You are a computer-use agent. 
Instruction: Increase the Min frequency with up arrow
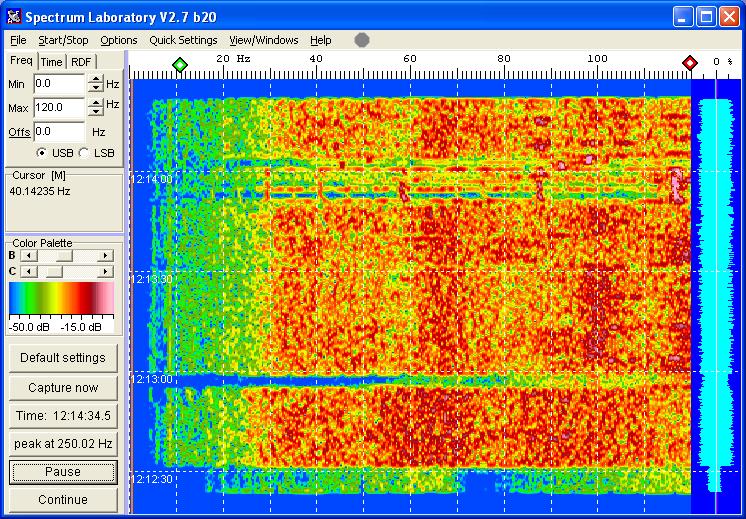pyautogui.click(x=95, y=79)
